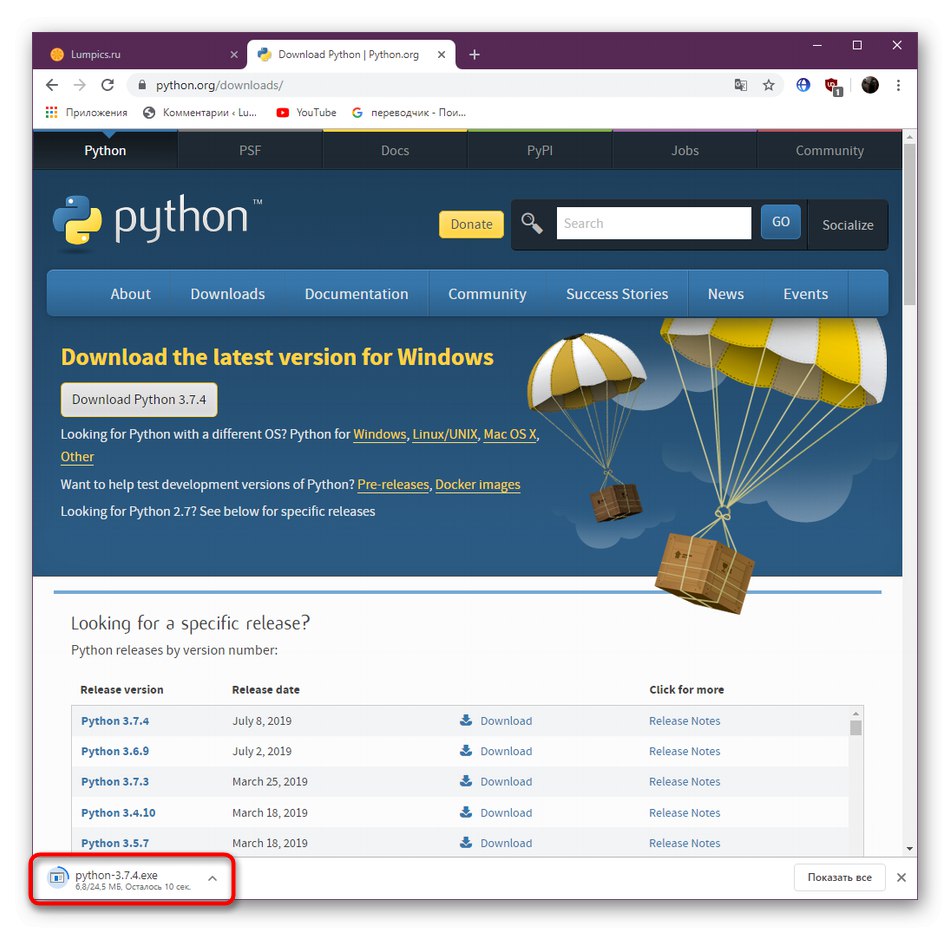The width and height of the screenshot is (950, 932).
Task: Open the Python 3.7.4 release link
Action: [x=115, y=721]
